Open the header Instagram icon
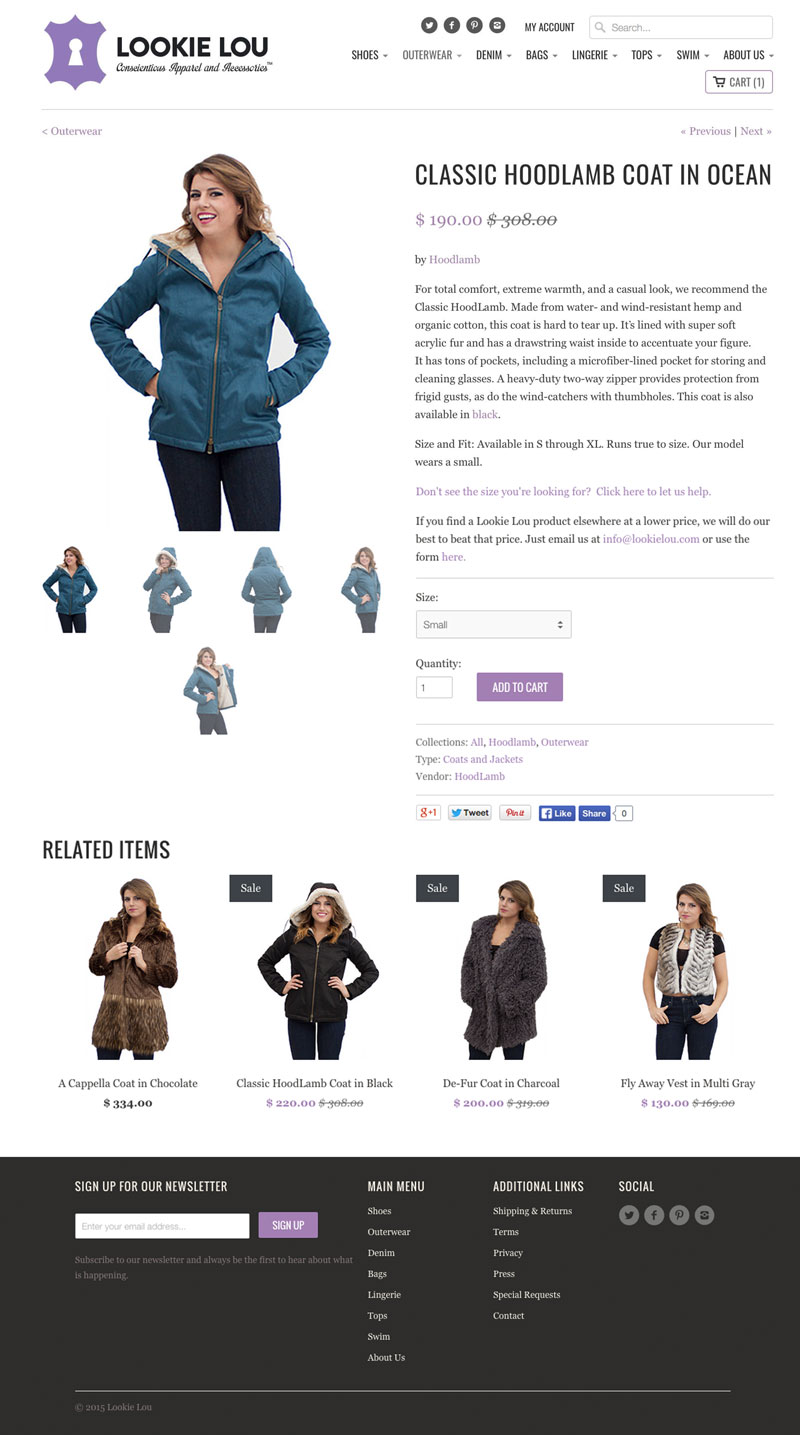The image size is (800, 1435). coord(498,25)
